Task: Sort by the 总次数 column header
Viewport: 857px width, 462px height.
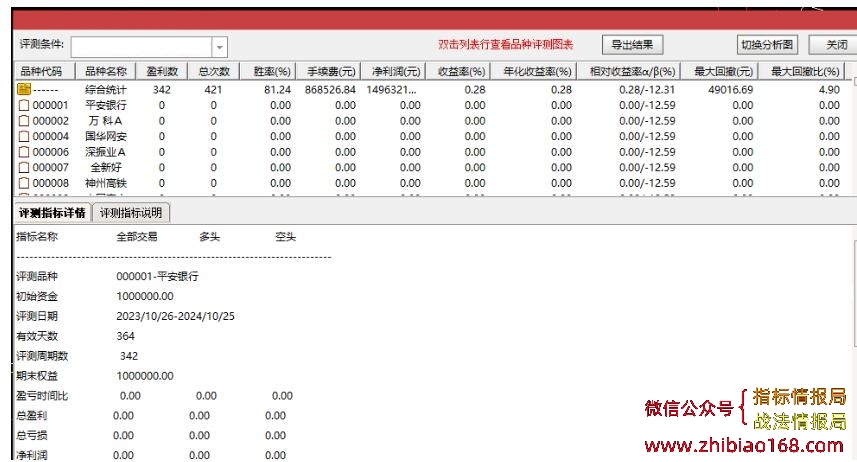Action: pos(214,71)
